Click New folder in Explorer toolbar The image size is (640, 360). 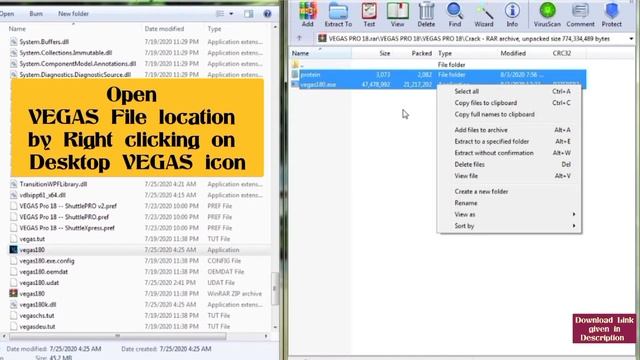tap(73, 13)
